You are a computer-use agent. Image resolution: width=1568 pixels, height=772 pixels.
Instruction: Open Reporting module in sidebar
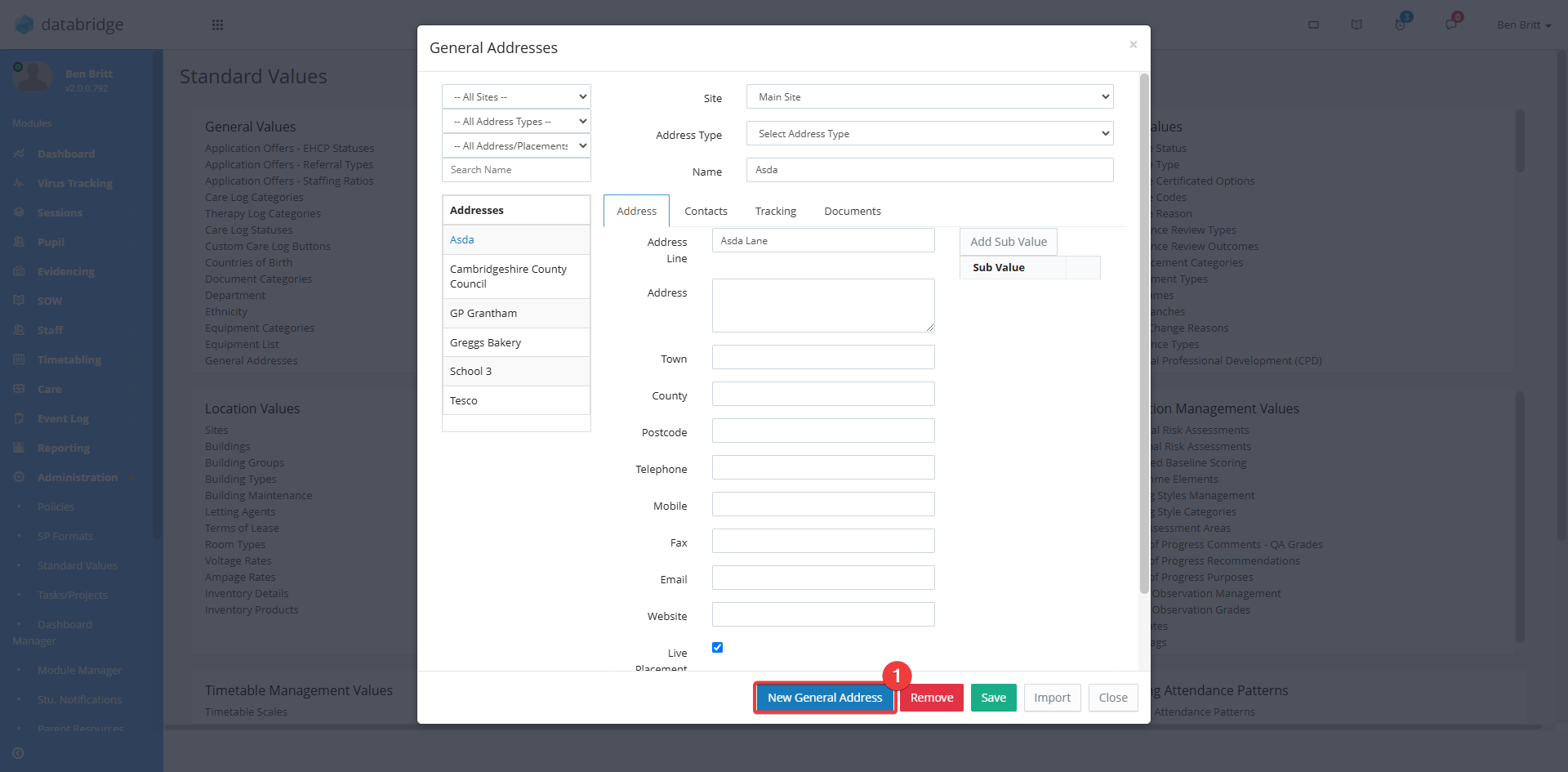point(64,448)
